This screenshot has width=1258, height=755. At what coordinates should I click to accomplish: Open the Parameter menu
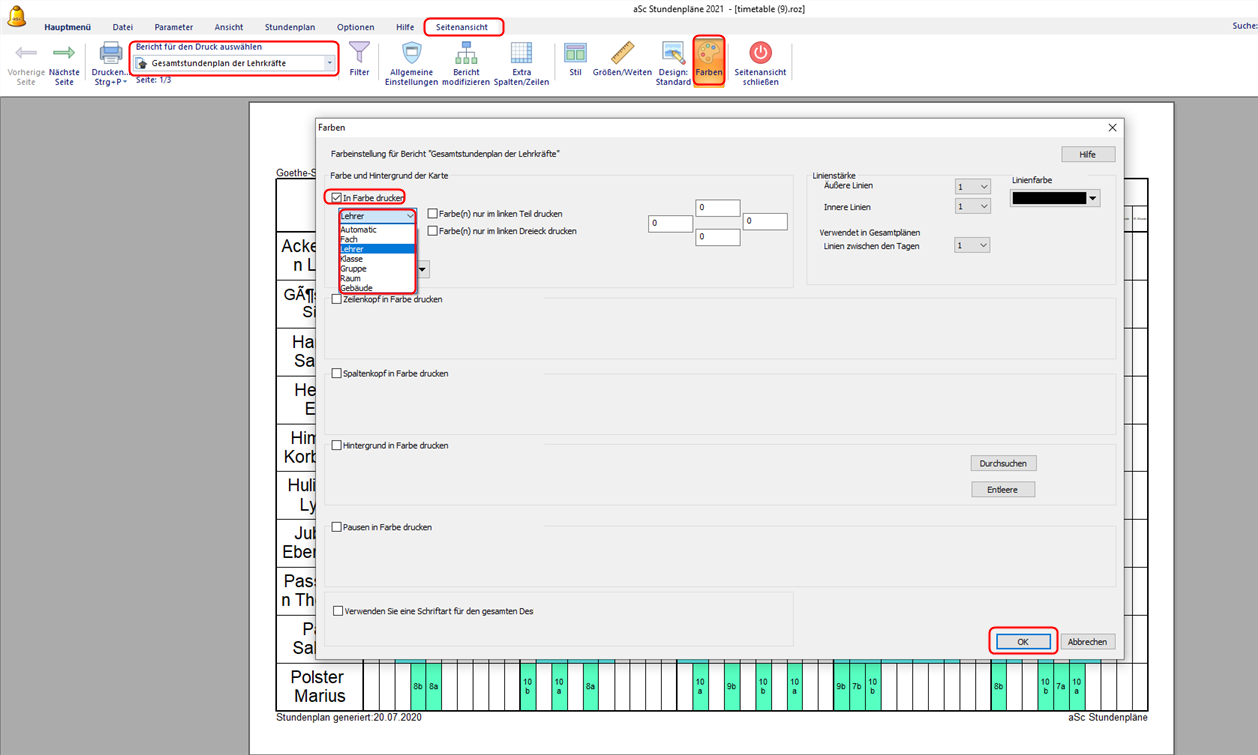point(174,27)
